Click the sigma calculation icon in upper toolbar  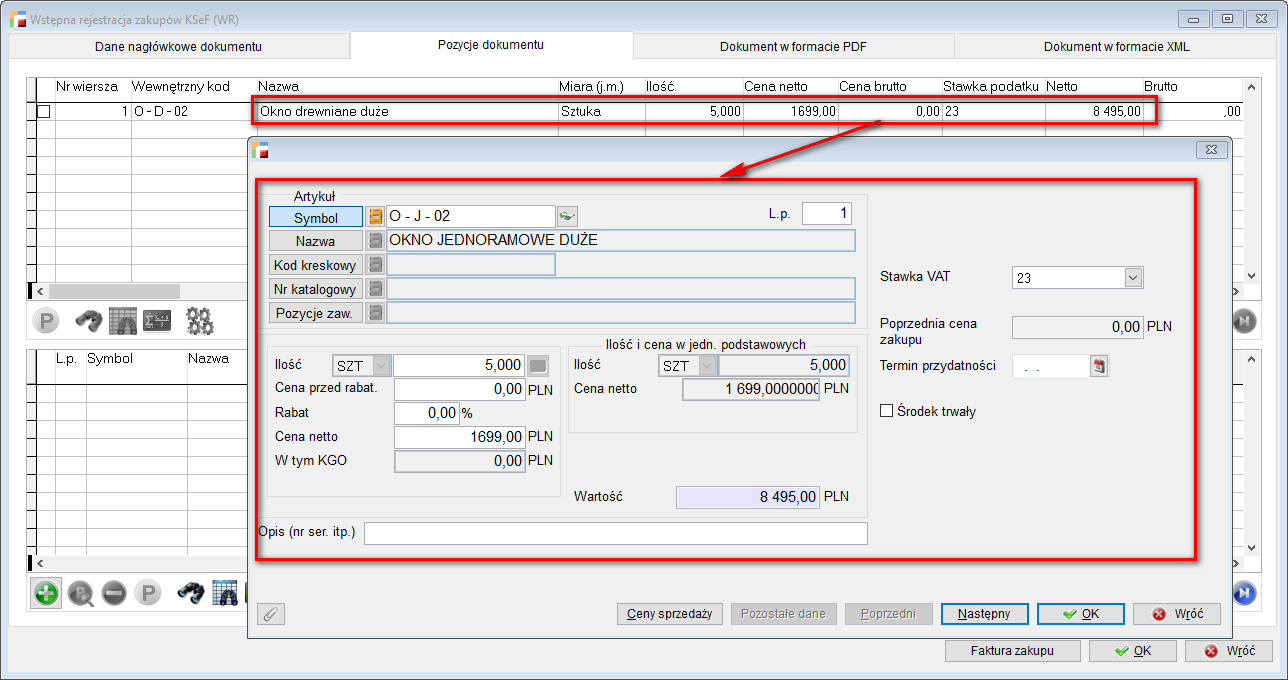coord(157,321)
